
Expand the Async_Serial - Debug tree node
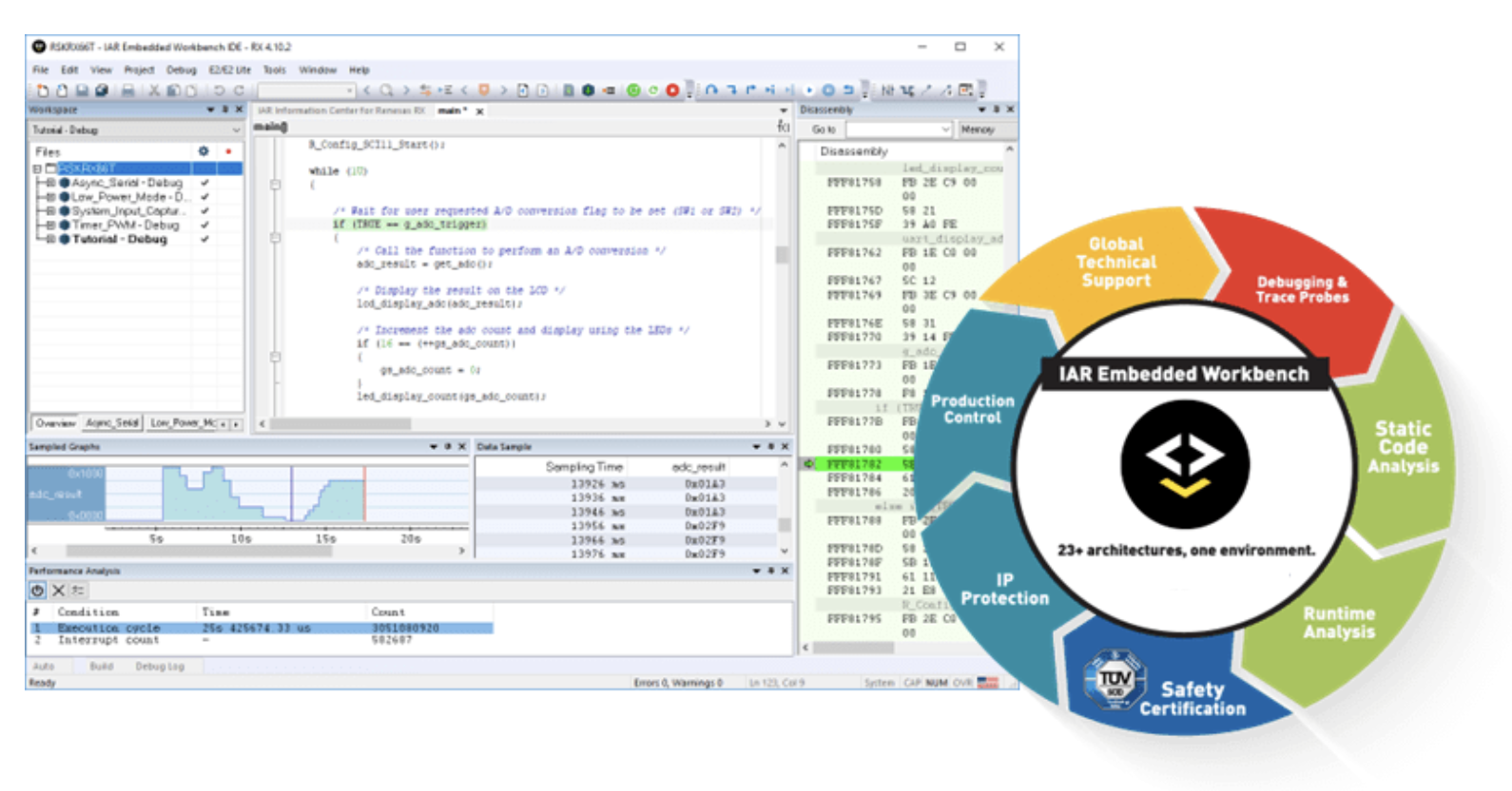click(x=50, y=183)
